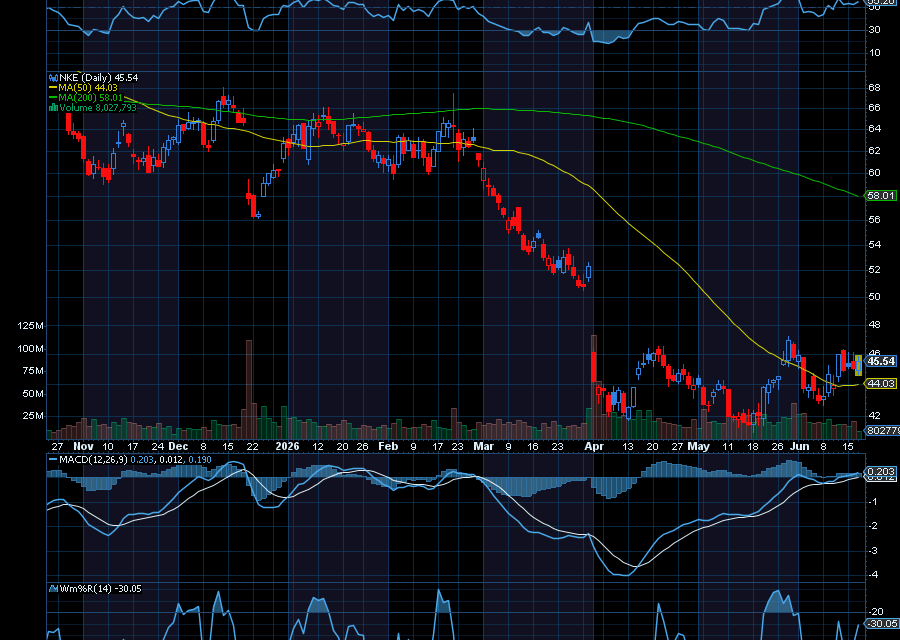This screenshot has width=900, height=640.
Task: Click the Mar label on date axis
Action: click(x=483, y=447)
